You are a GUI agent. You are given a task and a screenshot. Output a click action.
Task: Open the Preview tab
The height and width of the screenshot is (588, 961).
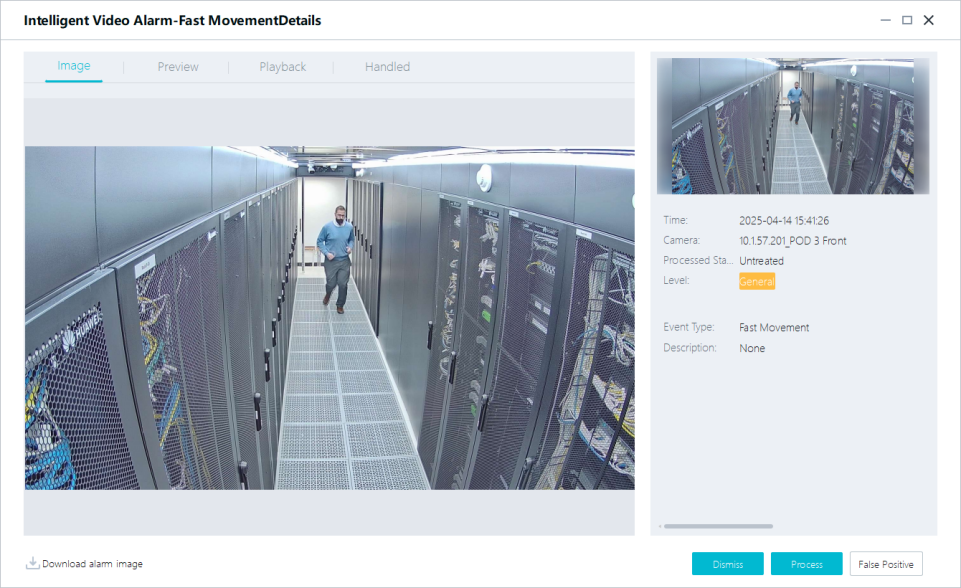click(x=178, y=67)
